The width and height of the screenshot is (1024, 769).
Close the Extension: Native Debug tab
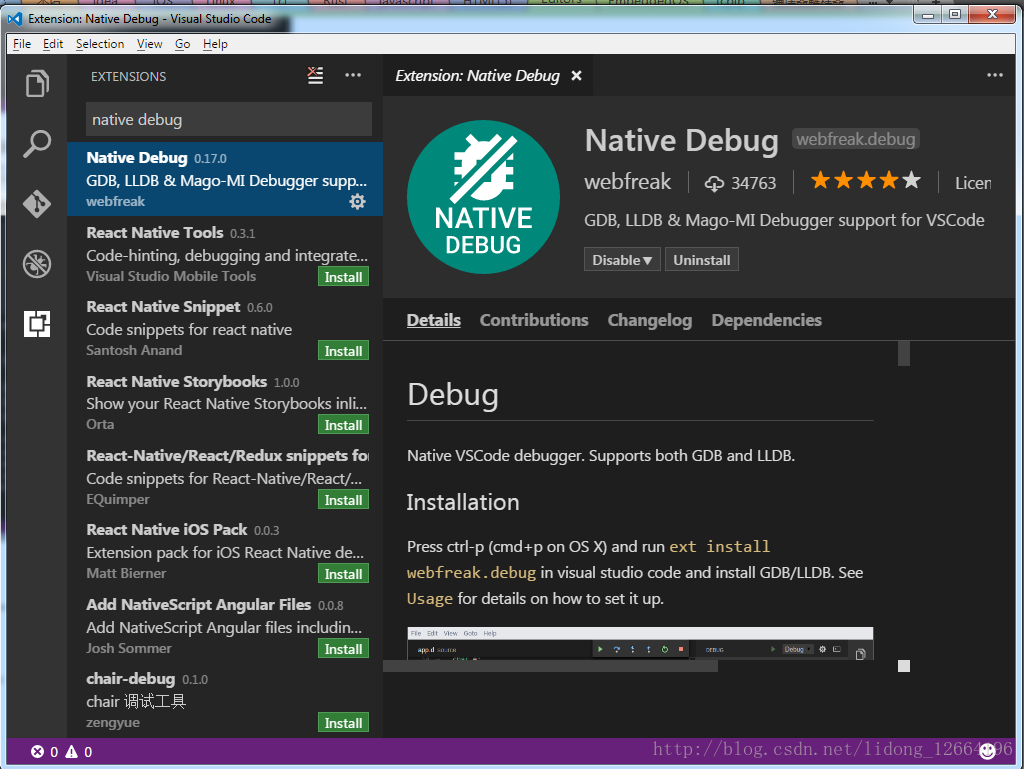tap(576, 76)
